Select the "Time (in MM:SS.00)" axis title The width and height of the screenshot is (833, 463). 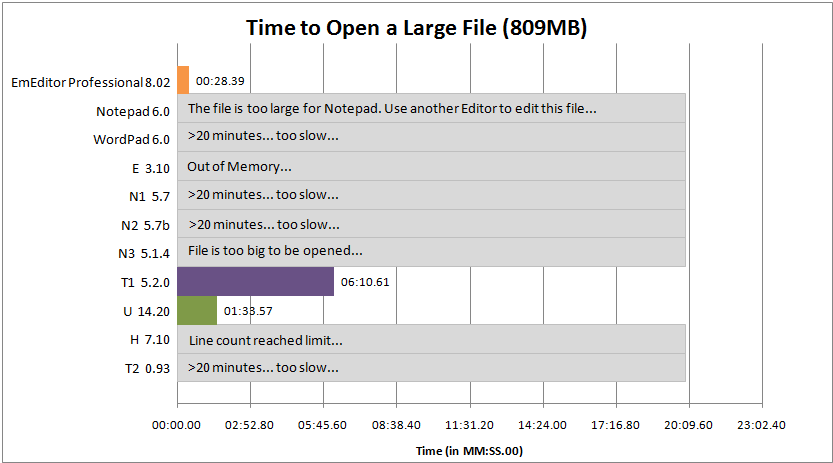click(x=469, y=451)
